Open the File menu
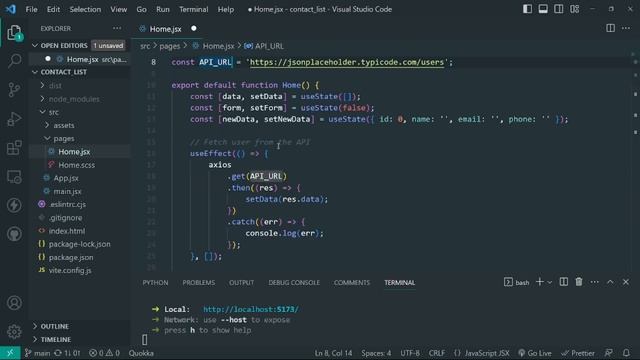640x360 pixels. 31,9
